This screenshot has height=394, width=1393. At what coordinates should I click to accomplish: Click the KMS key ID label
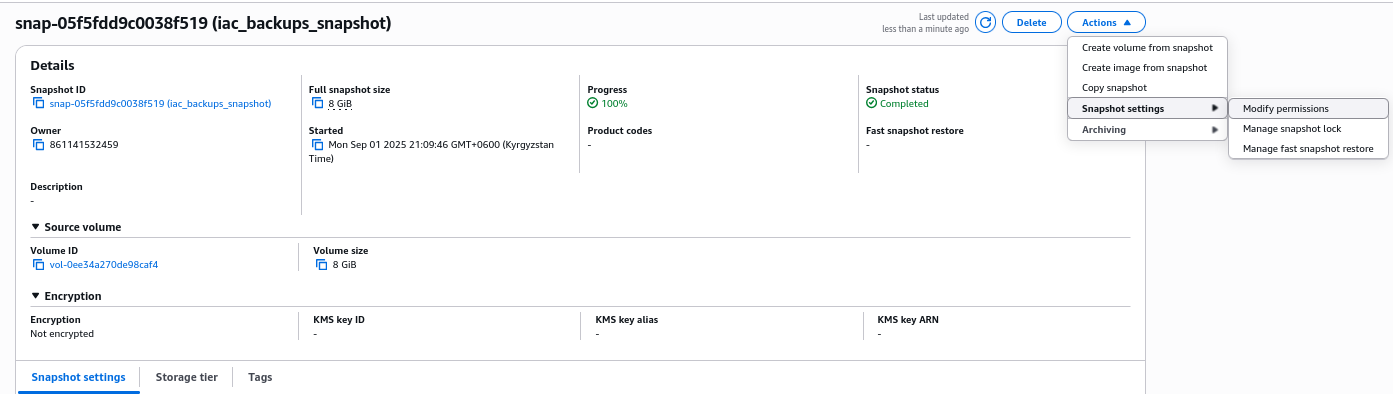pos(339,320)
